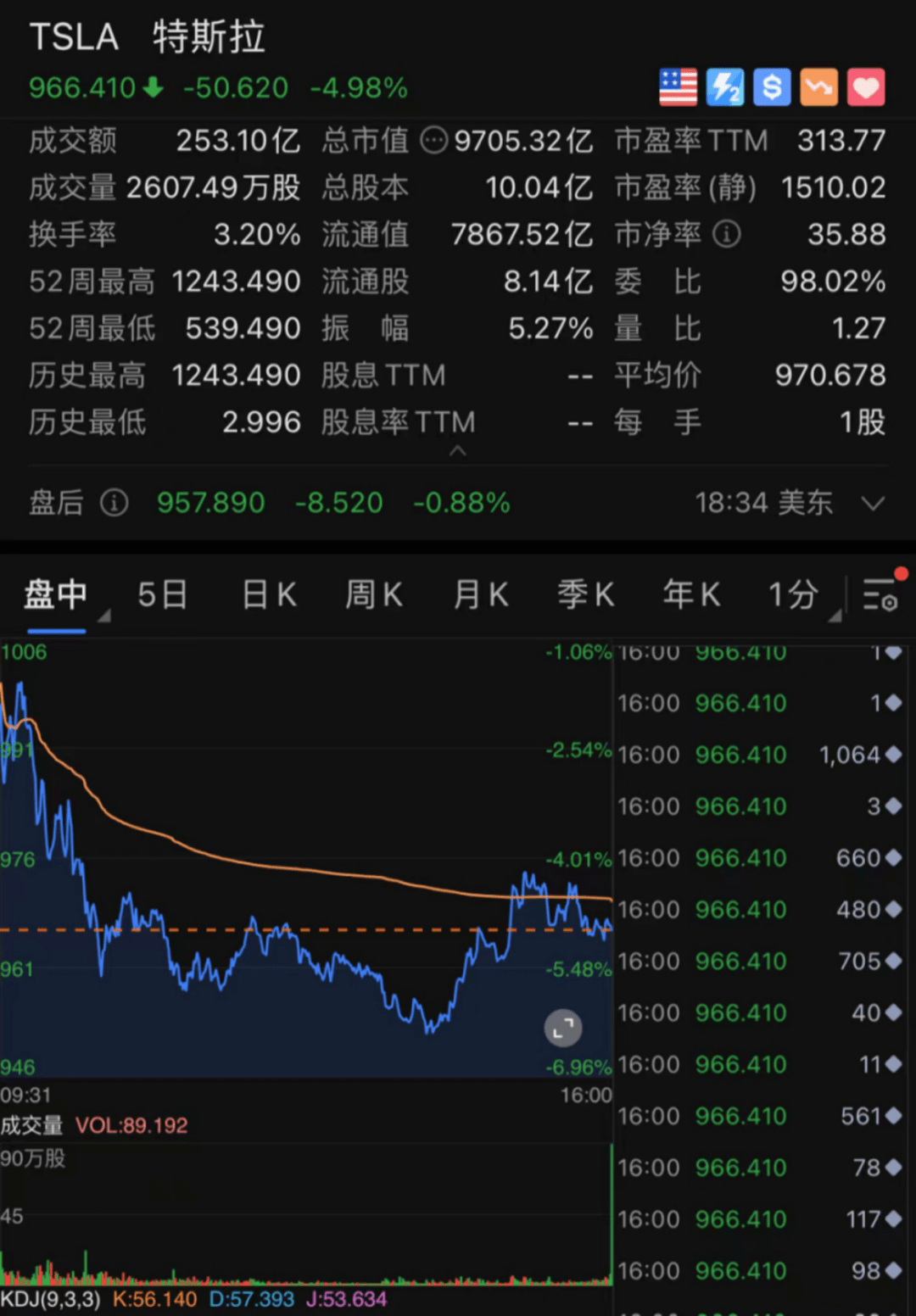Open the ellipsis circle icon beside 总市值
916x1316 pixels.
pos(434,141)
